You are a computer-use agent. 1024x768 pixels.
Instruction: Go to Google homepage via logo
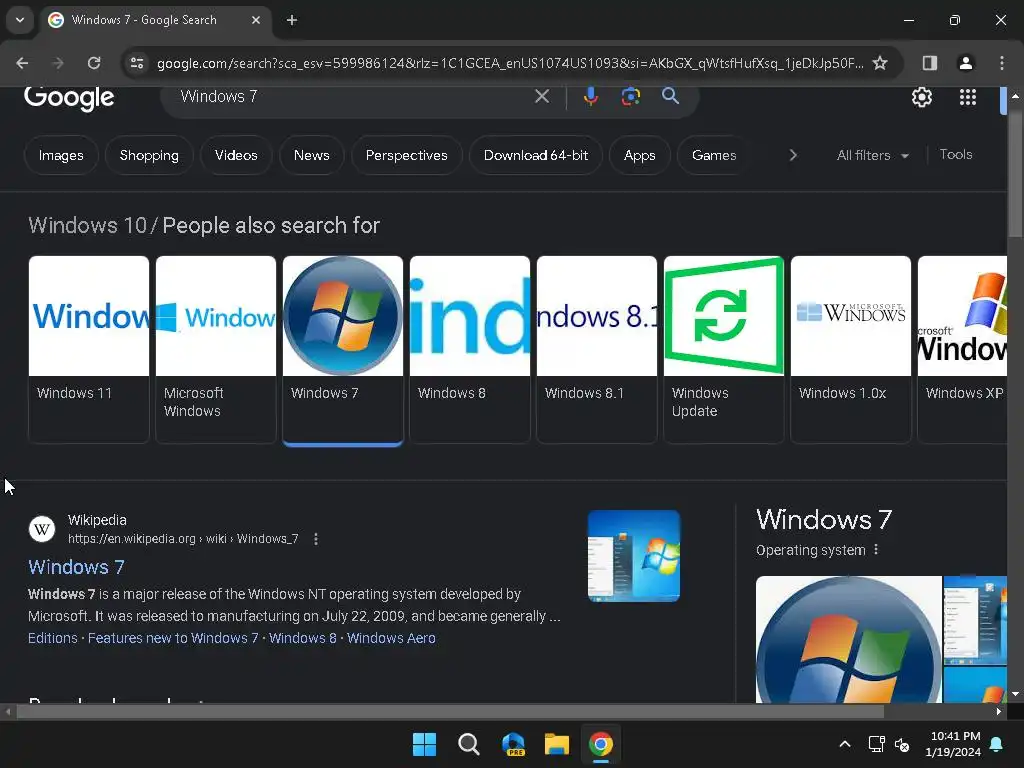(x=69, y=98)
